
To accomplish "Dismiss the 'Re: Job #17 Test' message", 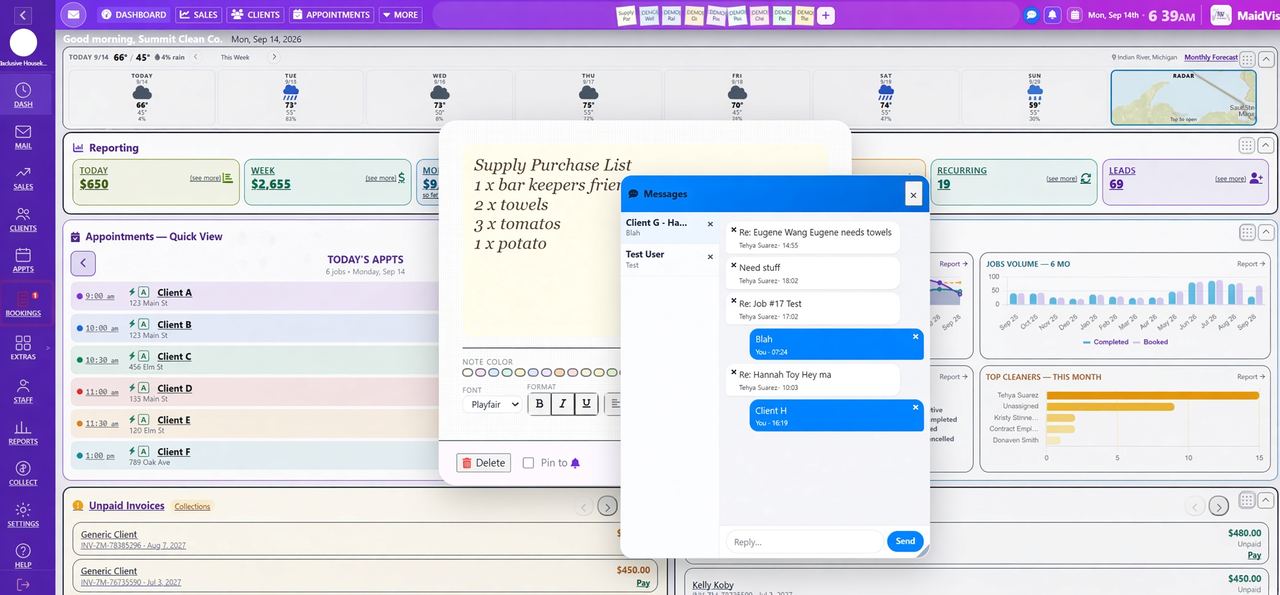I will pyautogui.click(x=733, y=301).
